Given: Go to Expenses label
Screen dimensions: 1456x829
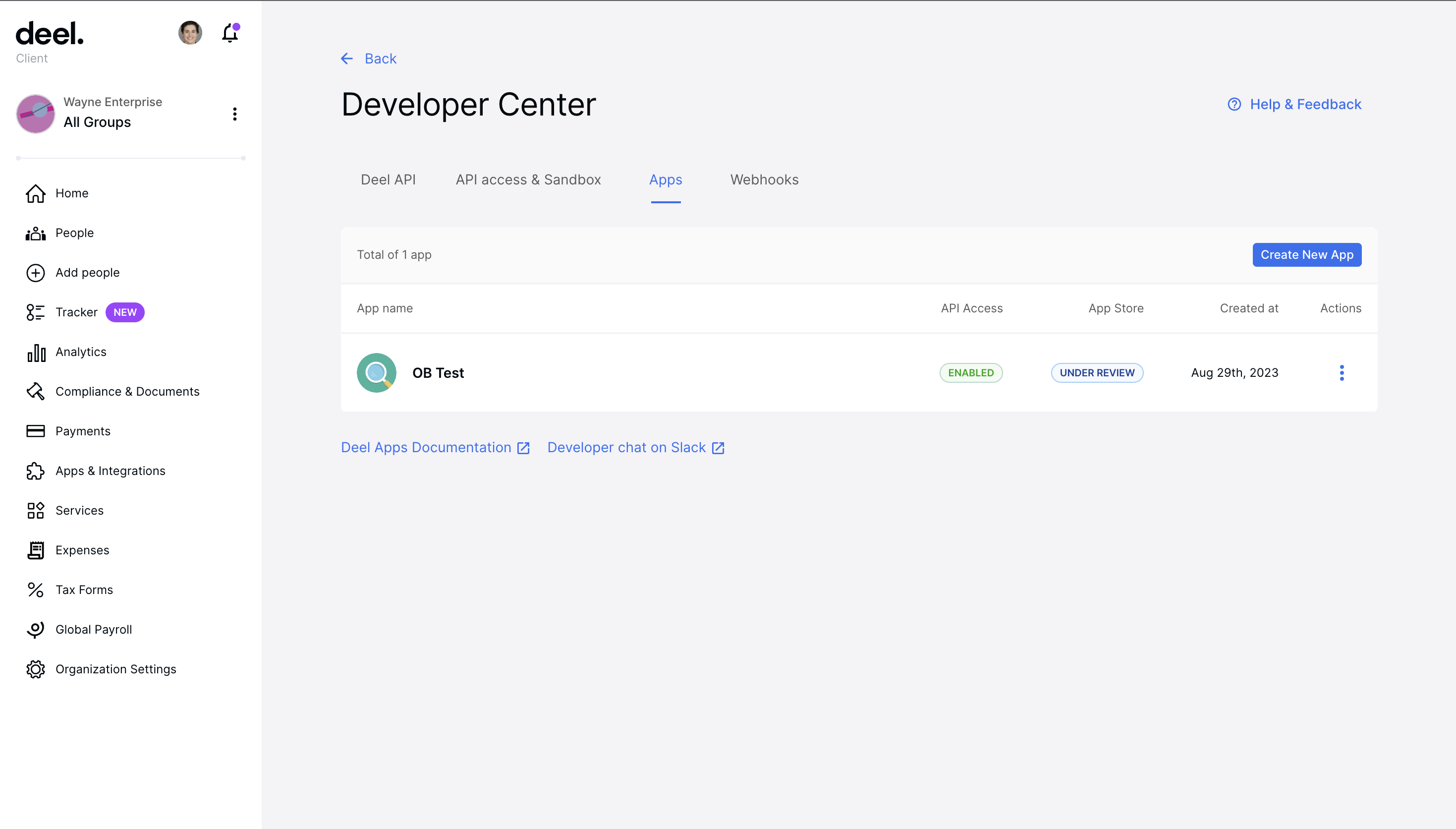Looking at the screenshot, I should coord(82,550).
